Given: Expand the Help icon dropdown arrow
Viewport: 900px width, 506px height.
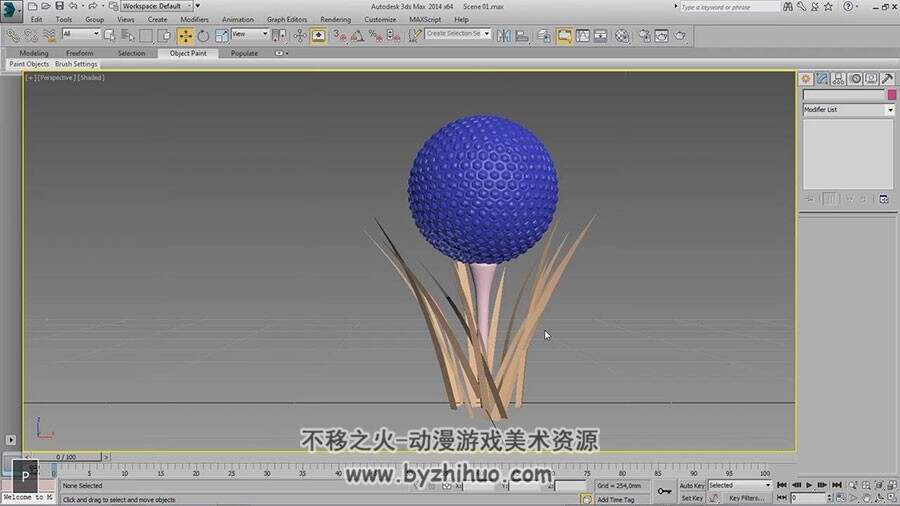Looking at the screenshot, I should (857, 7).
